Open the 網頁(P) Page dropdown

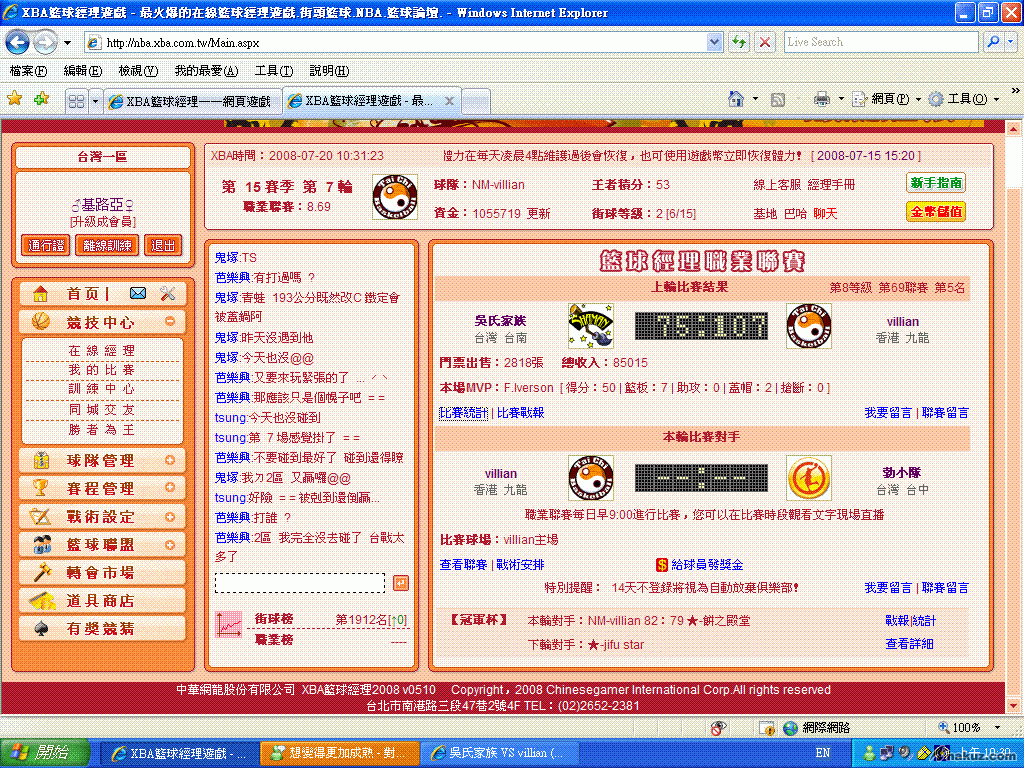[918, 99]
